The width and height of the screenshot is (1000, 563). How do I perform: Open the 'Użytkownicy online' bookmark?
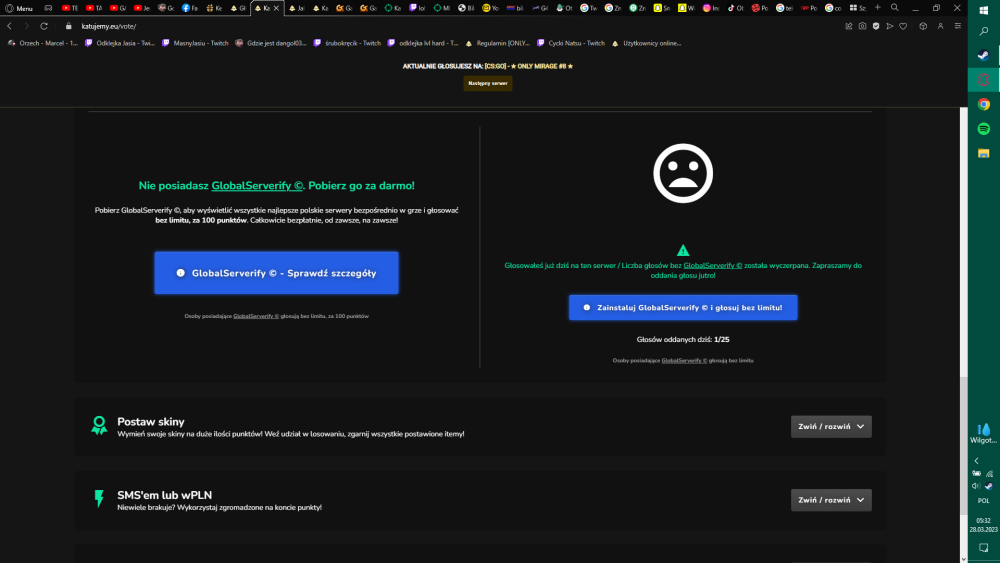tap(646, 43)
